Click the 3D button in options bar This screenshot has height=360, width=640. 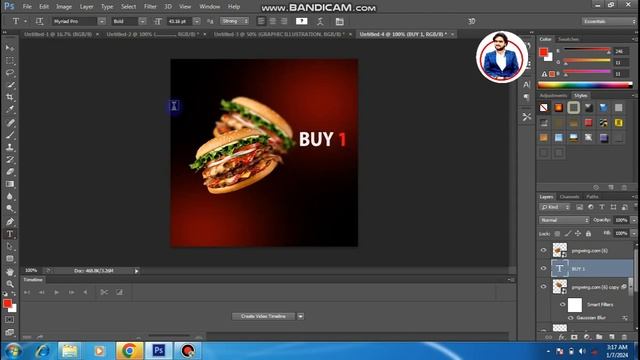471,21
